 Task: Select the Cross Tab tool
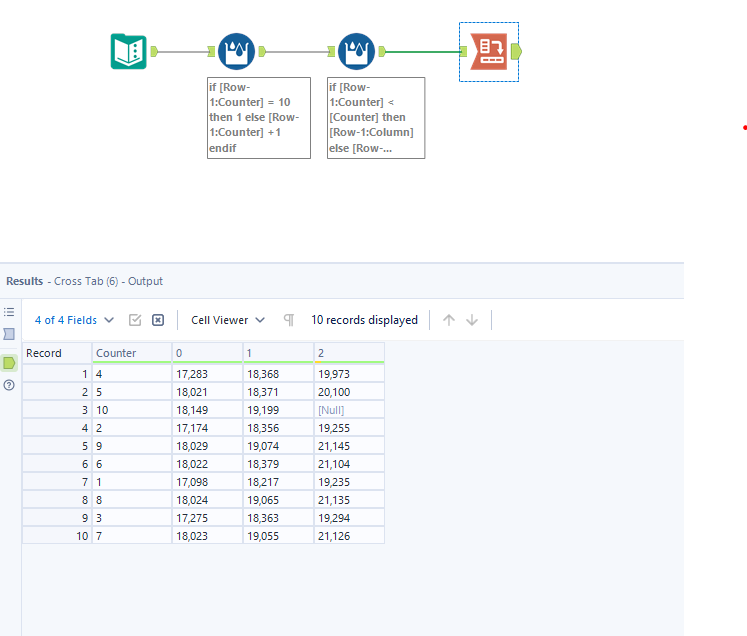coord(489,51)
